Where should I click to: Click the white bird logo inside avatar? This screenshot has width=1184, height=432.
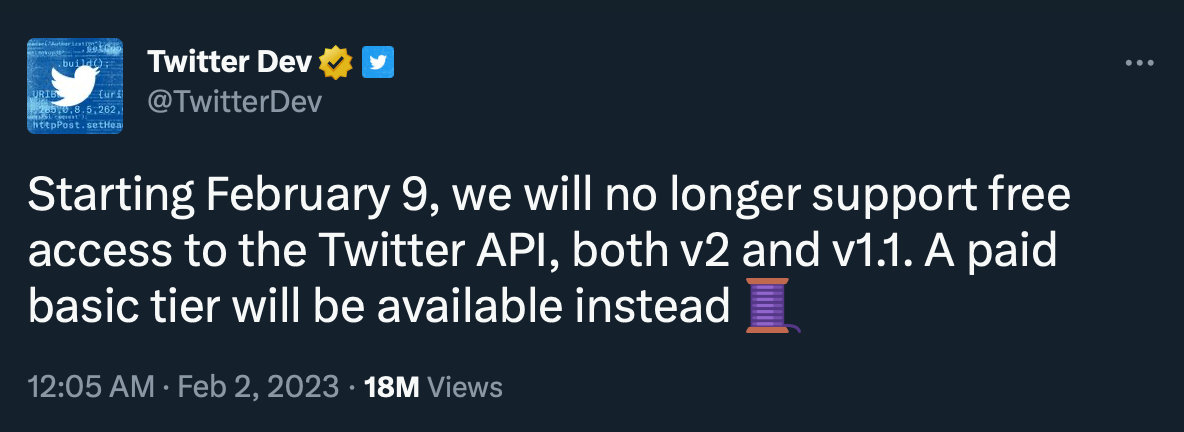point(76,84)
